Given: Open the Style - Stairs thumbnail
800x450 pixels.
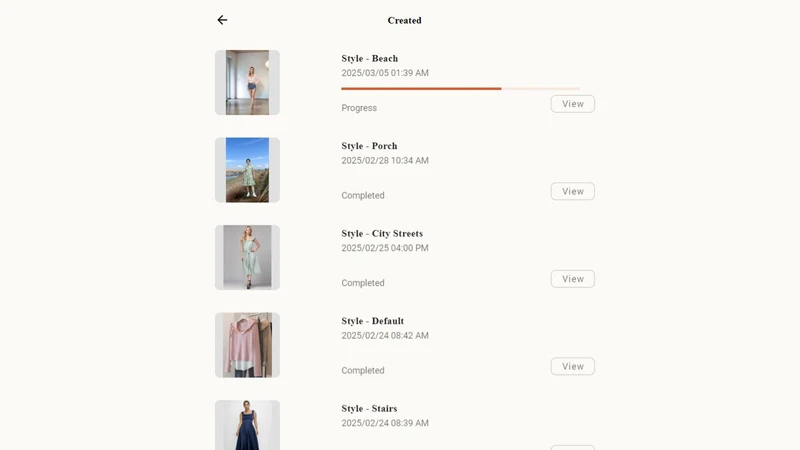Looking at the screenshot, I should 247,425.
